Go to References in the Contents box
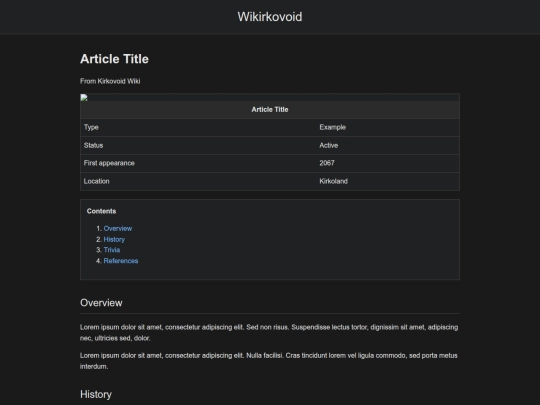 [121, 261]
